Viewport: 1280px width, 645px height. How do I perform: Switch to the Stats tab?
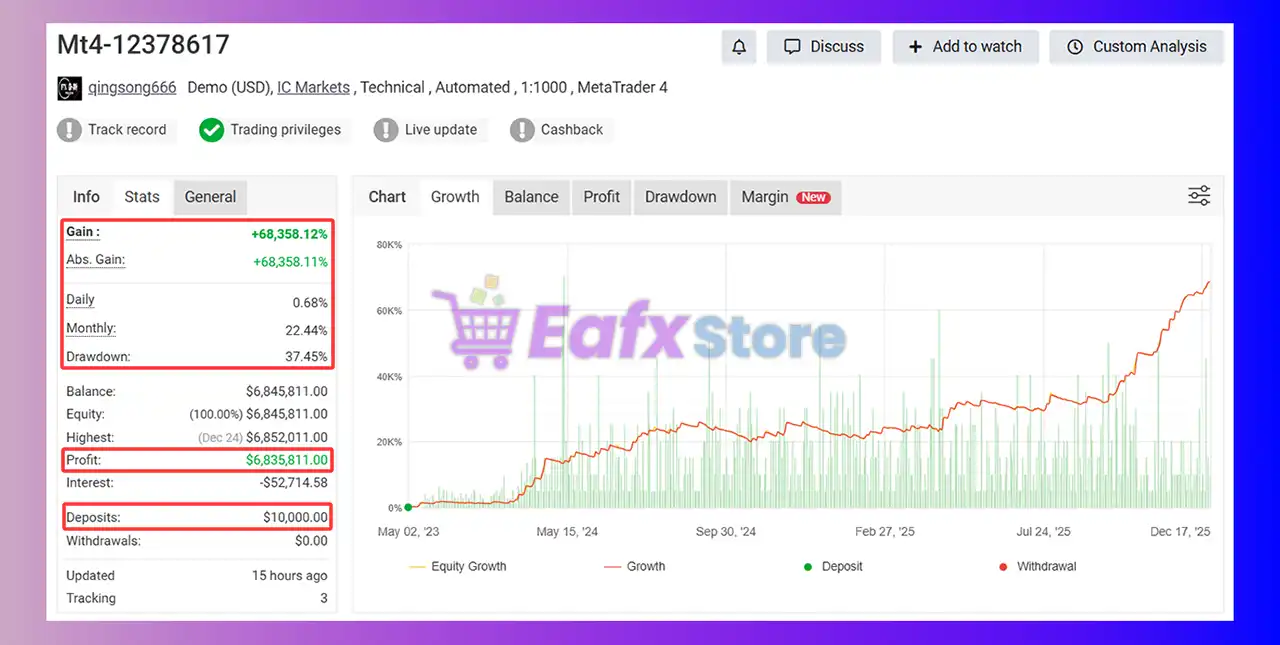142,197
